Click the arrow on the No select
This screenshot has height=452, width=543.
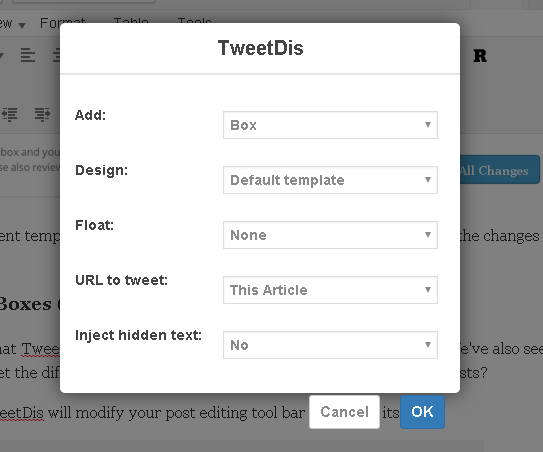428,345
